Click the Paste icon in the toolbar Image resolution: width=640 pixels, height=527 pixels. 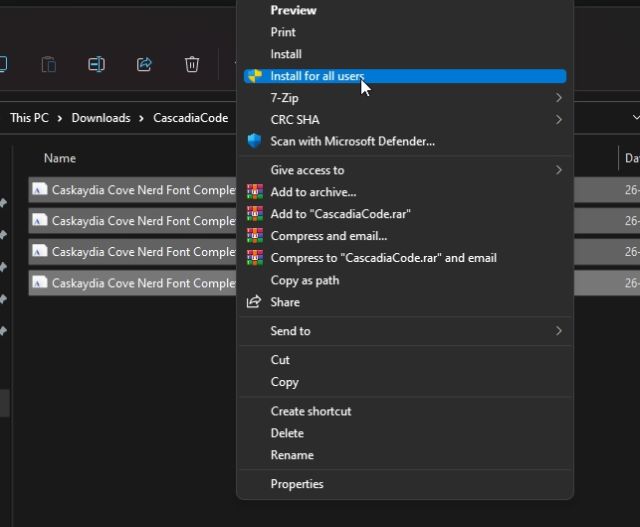pos(48,64)
